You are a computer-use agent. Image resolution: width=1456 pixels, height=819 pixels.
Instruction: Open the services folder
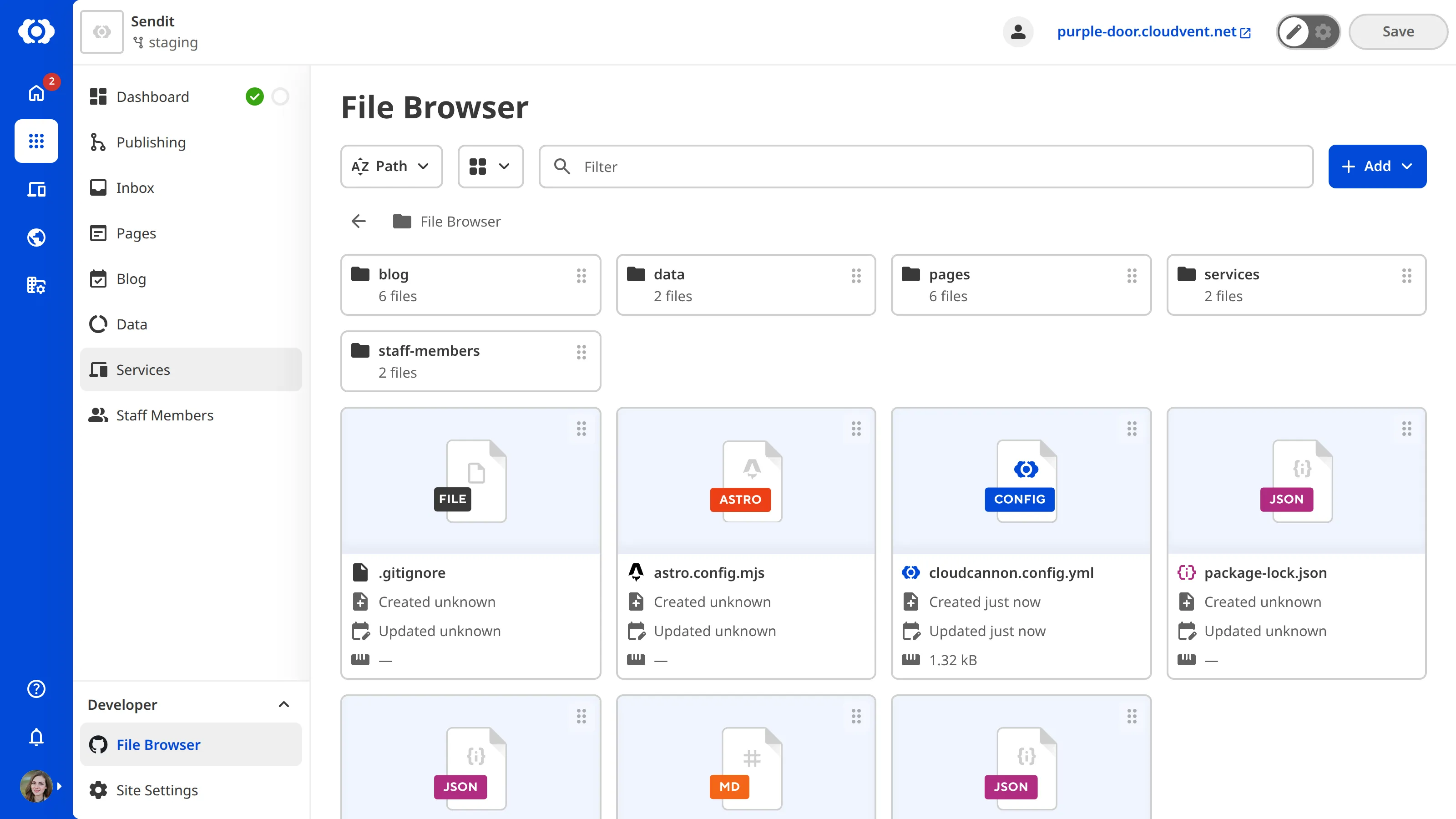pyautogui.click(x=1296, y=285)
